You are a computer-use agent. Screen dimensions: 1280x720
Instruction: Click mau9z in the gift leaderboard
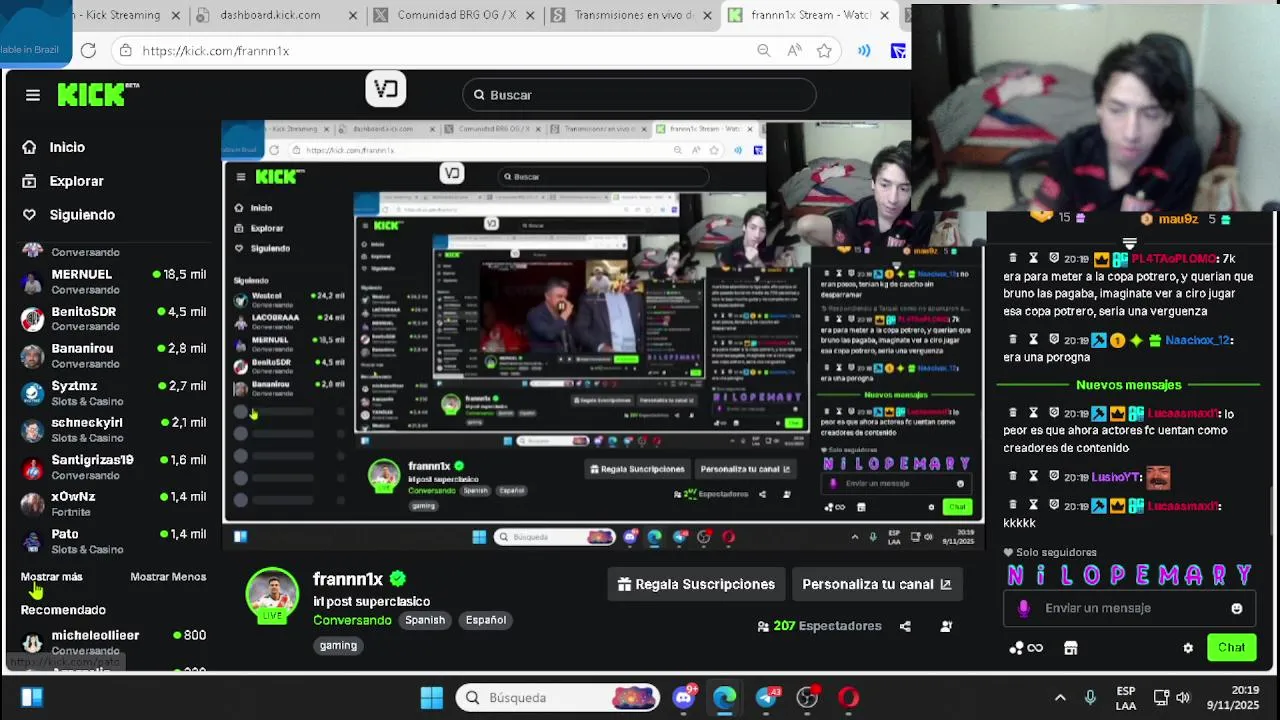1177,219
